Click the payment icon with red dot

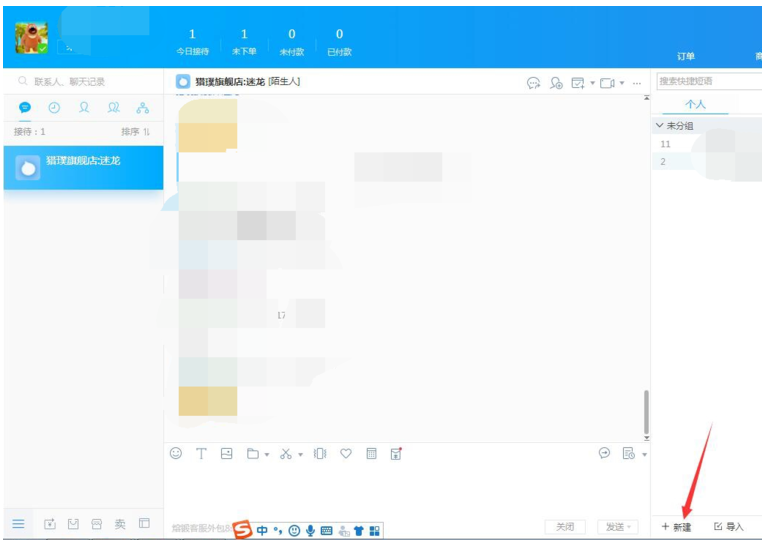(x=396, y=453)
